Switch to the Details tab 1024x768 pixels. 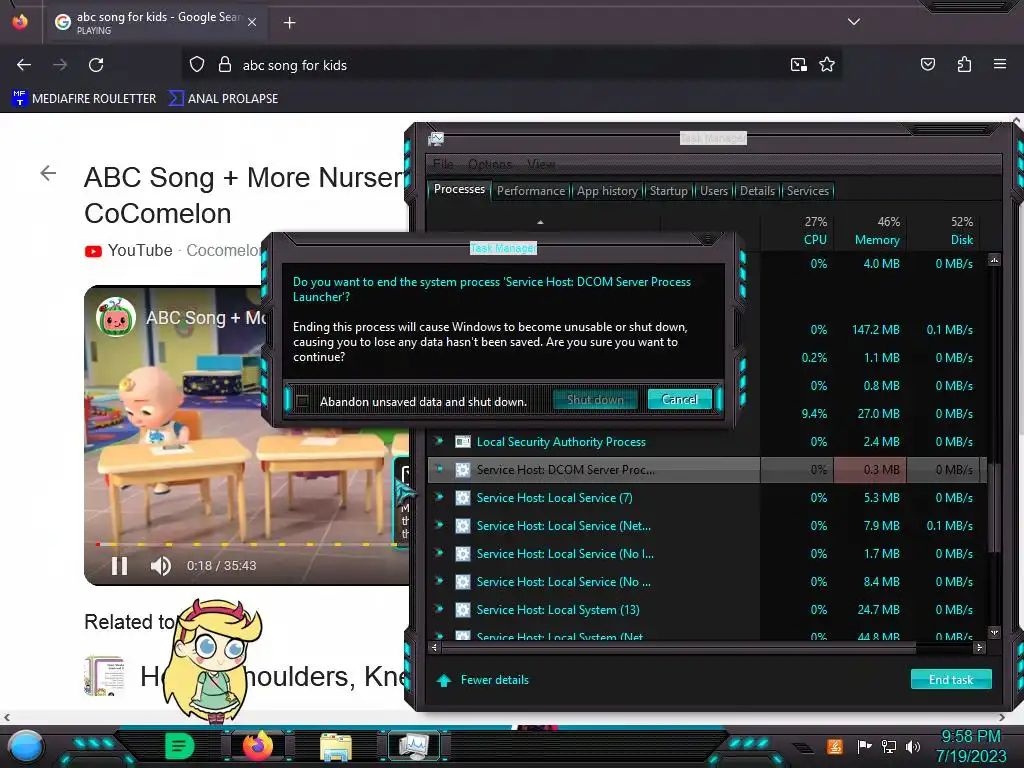tap(757, 191)
